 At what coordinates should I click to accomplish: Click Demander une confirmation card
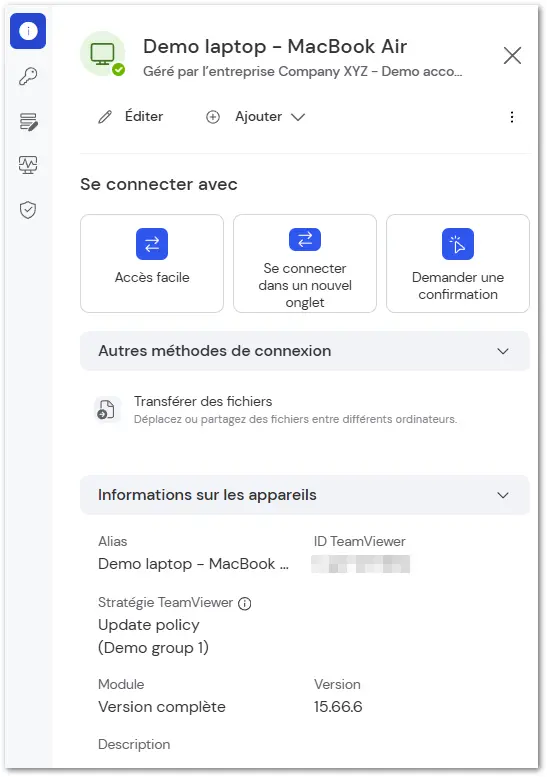458,264
